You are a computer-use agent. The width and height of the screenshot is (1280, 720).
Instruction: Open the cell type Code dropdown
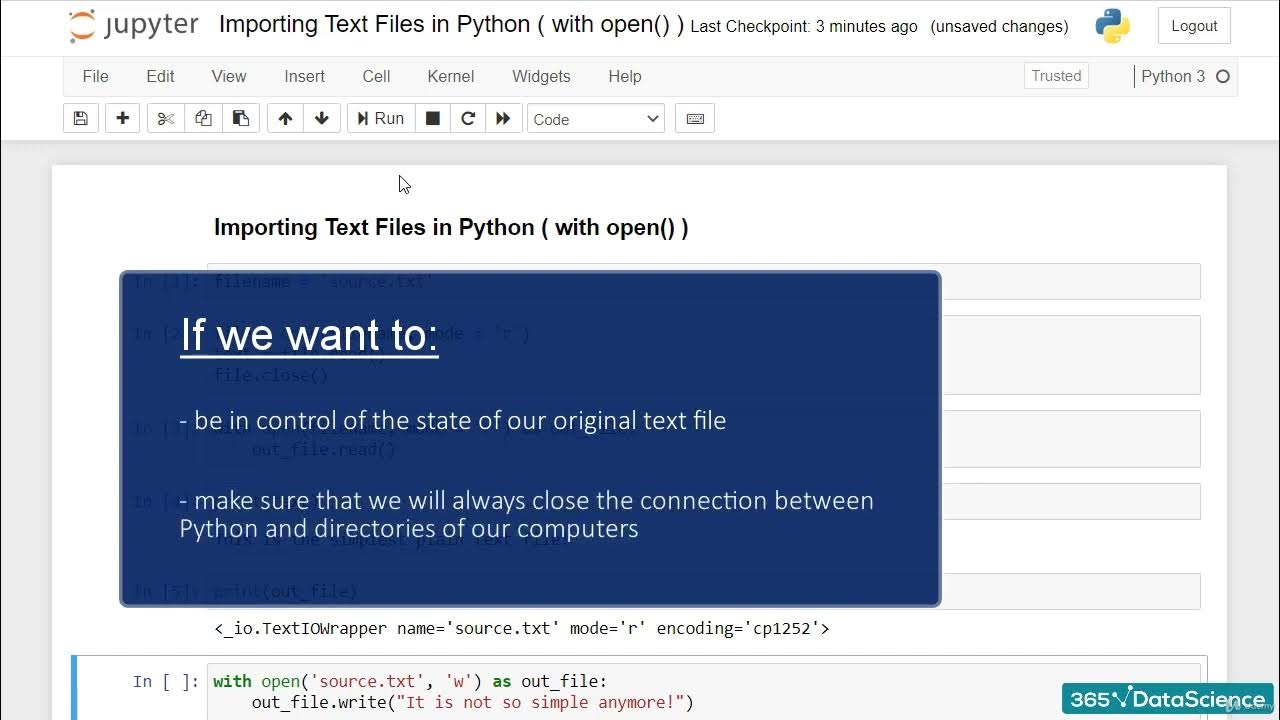(x=596, y=119)
